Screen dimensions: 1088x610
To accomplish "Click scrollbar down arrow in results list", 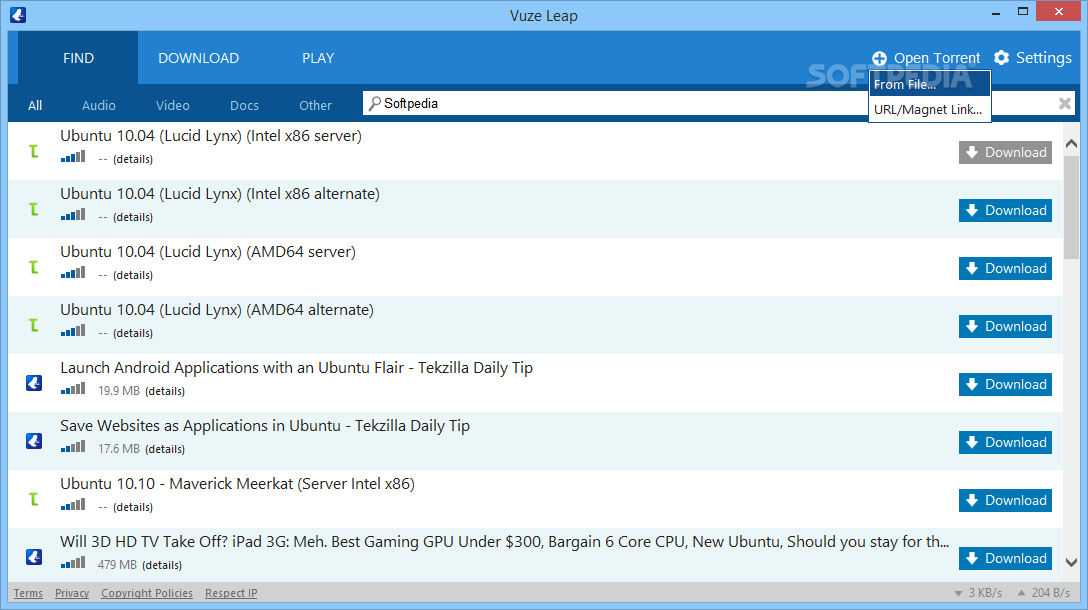I will tap(1071, 562).
